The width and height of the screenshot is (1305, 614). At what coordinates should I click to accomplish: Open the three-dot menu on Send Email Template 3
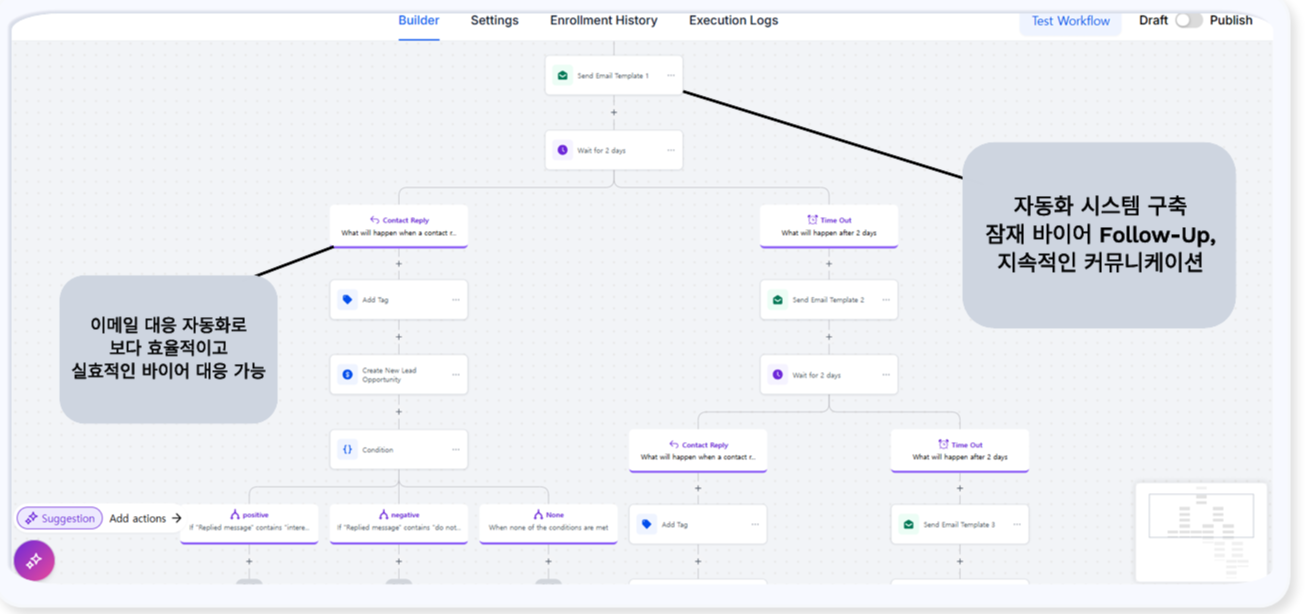(x=1017, y=524)
